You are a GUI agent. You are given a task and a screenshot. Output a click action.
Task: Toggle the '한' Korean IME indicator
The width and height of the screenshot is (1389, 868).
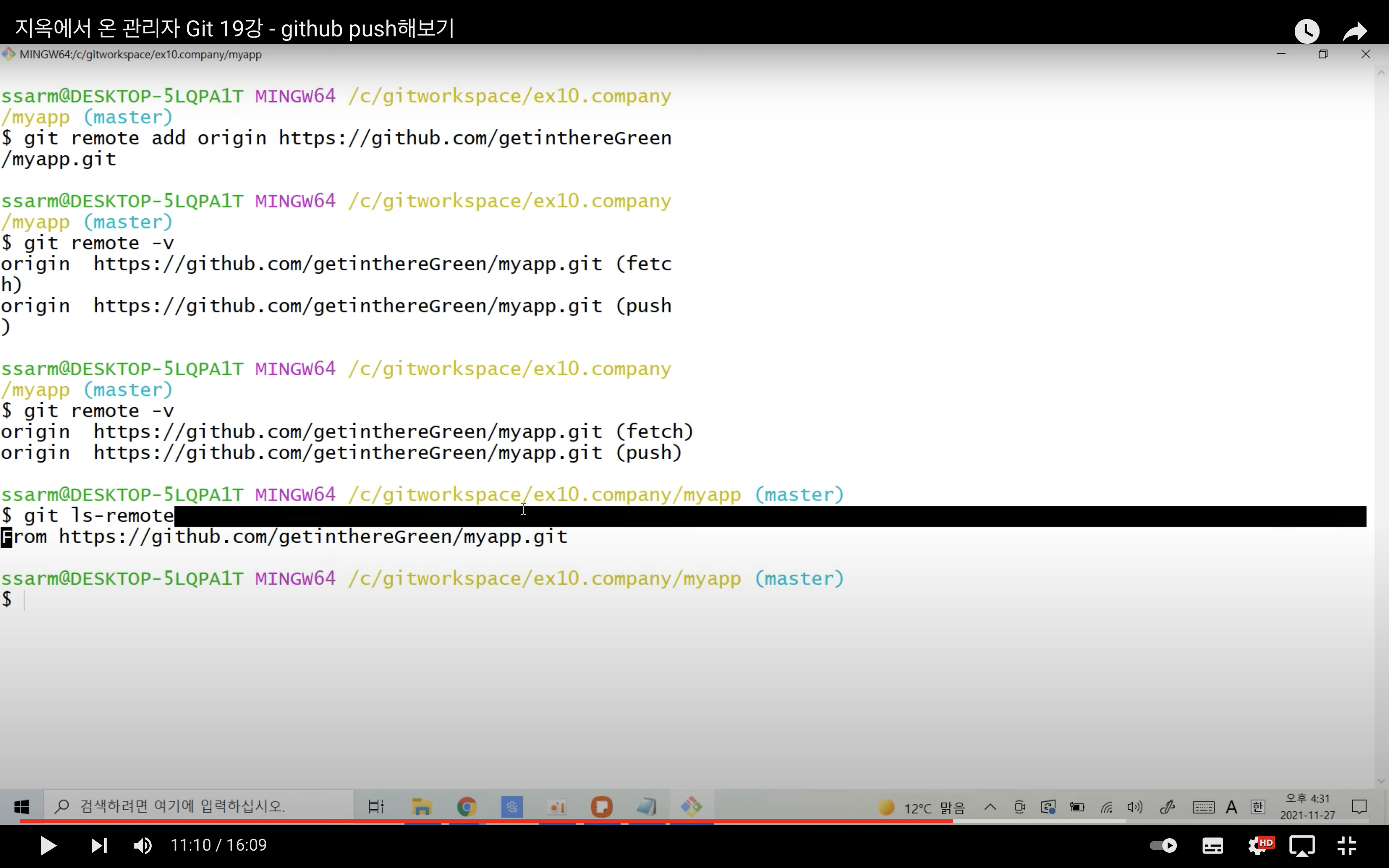(x=1258, y=807)
